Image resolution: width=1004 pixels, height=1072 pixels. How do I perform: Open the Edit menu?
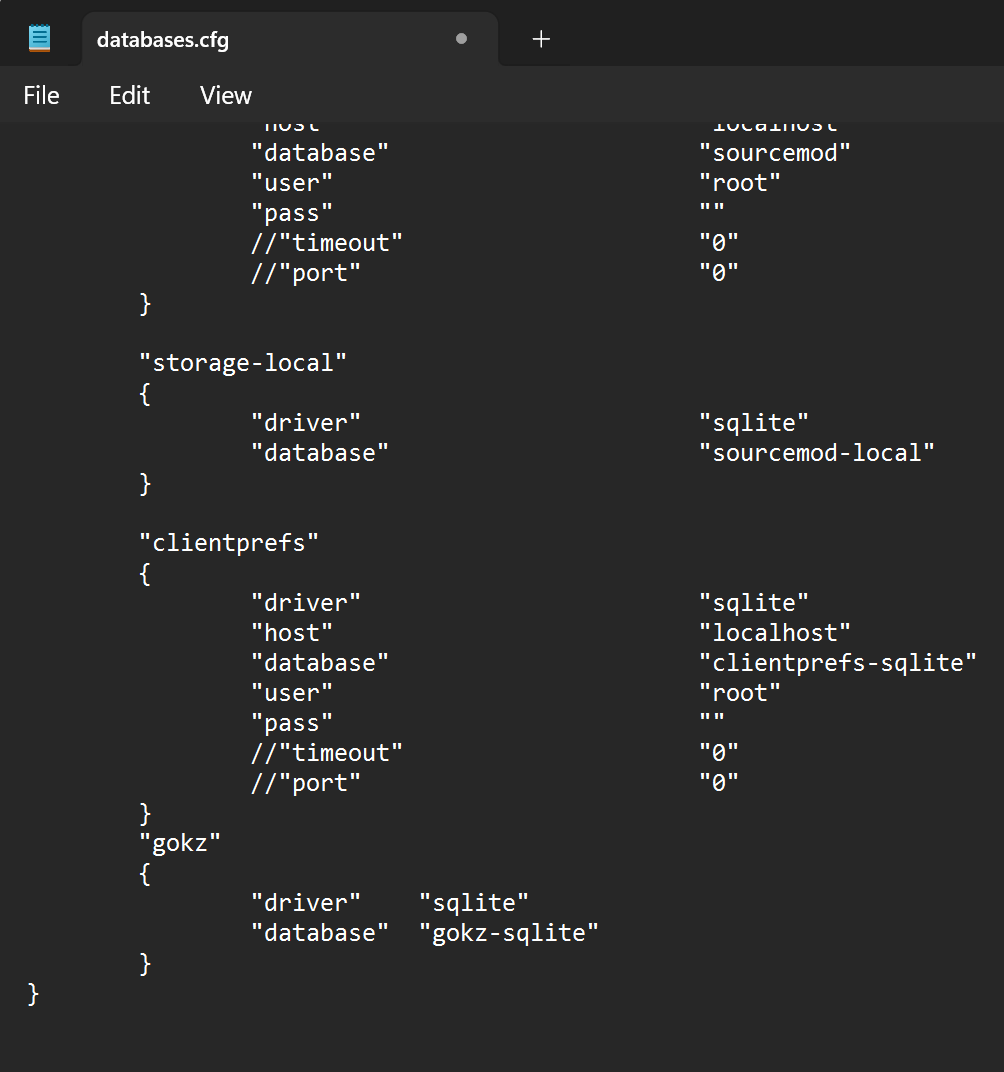[x=128, y=95]
